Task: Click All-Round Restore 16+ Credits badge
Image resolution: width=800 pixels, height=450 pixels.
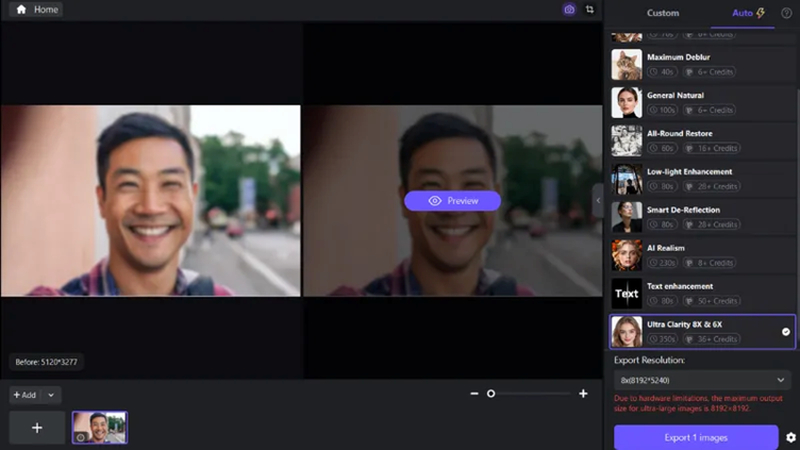Action: (712, 148)
